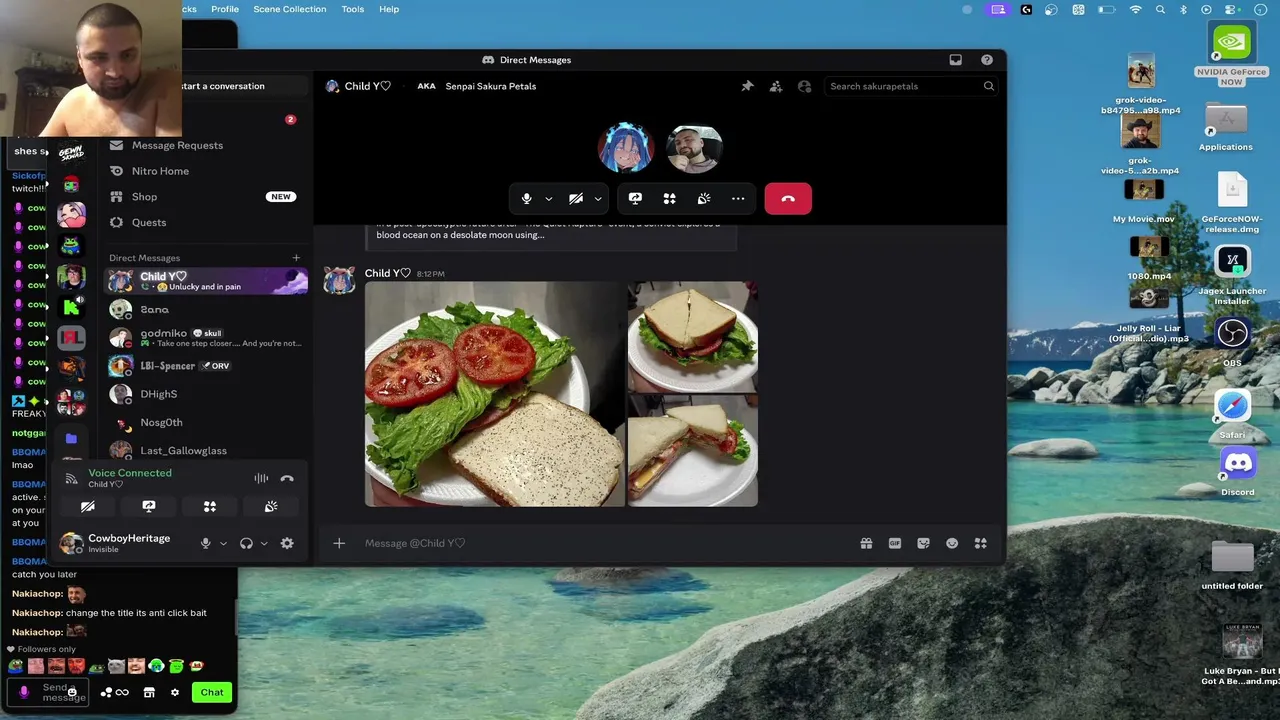
Task: Open Spotlight search in macOS menu bar
Action: [1160, 9]
